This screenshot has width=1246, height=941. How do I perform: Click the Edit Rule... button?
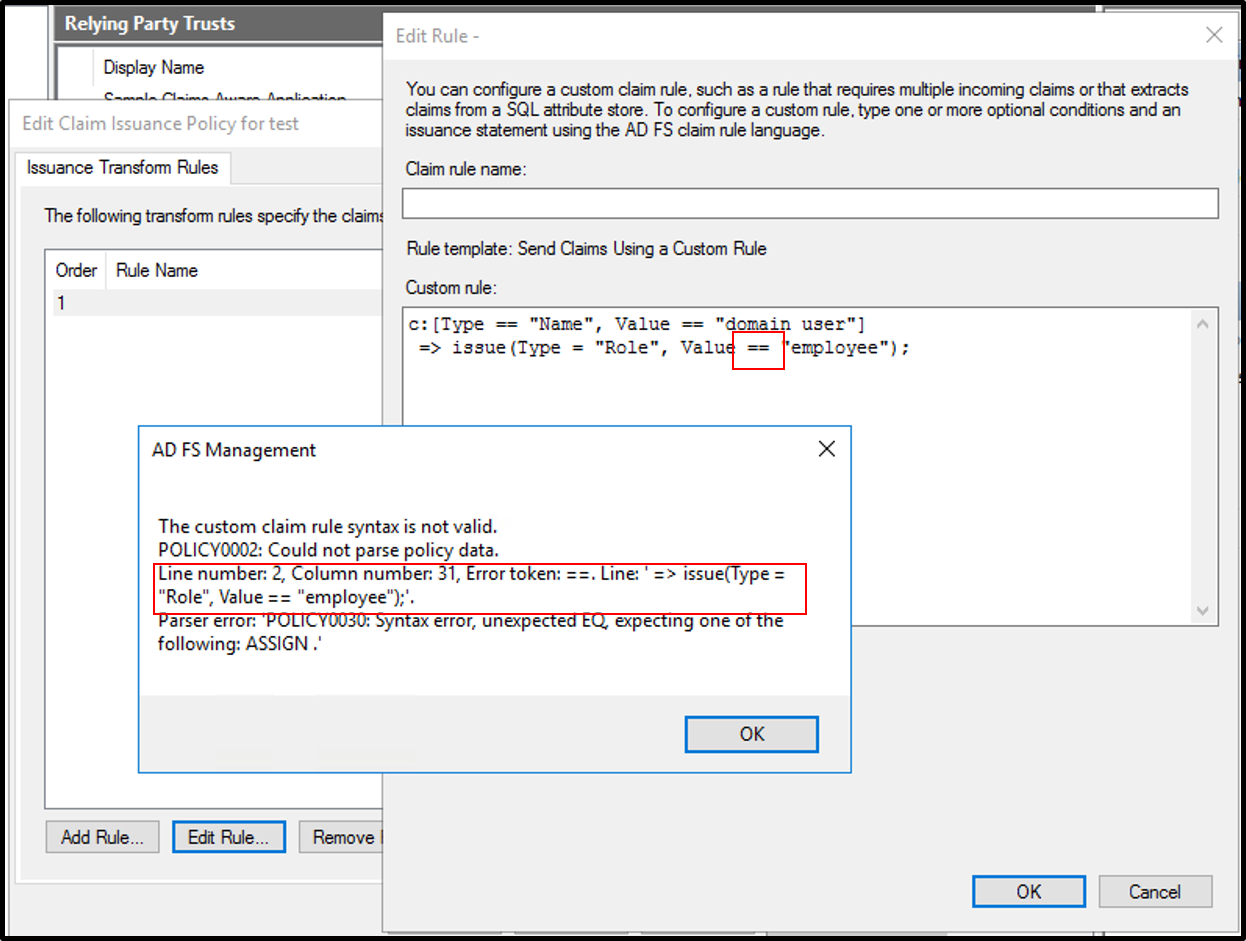tap(228, 837)
